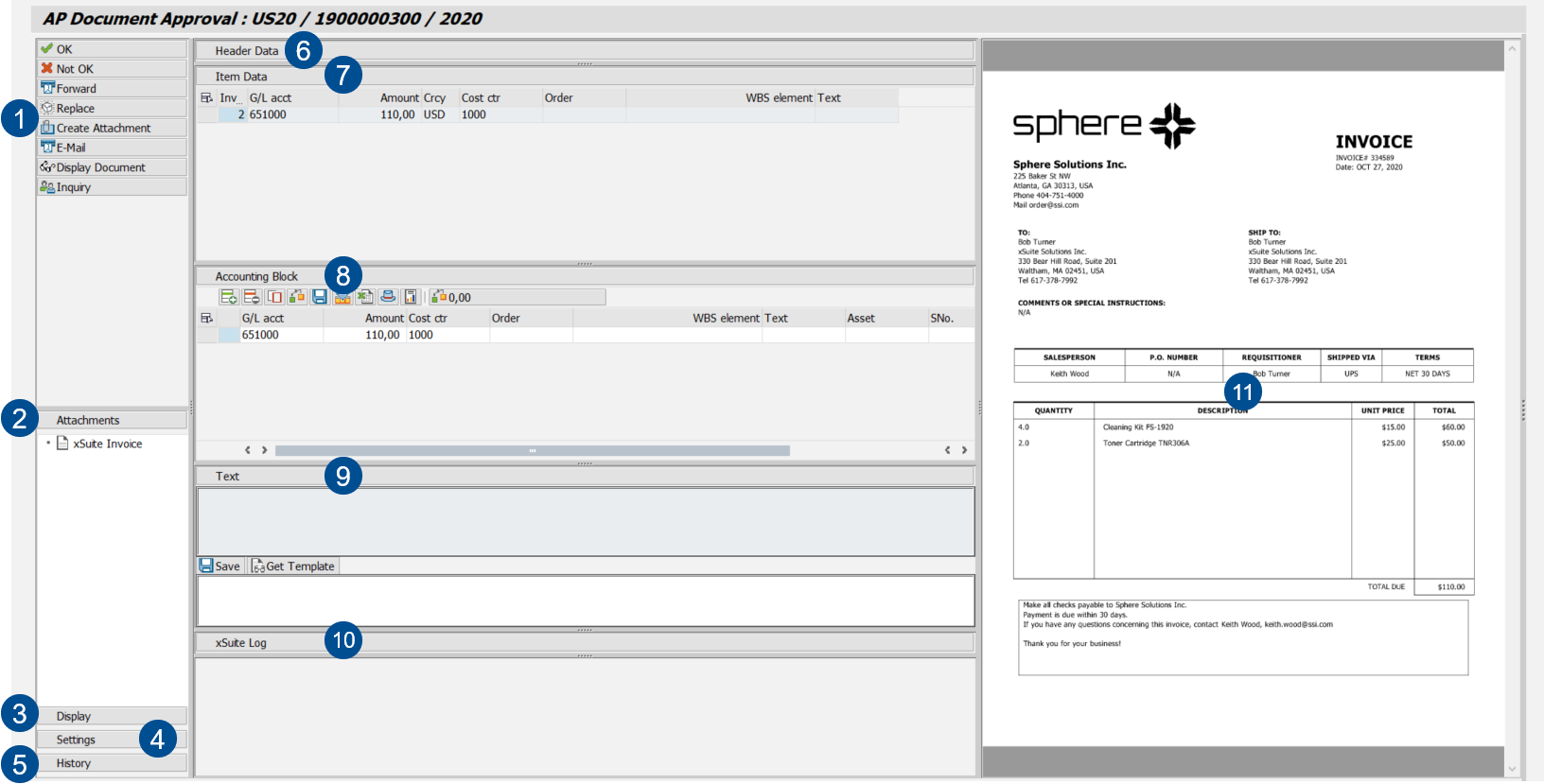1544x784 pixels.
Task: Collapse the Text section header
Action: click(x=585, y=476)
